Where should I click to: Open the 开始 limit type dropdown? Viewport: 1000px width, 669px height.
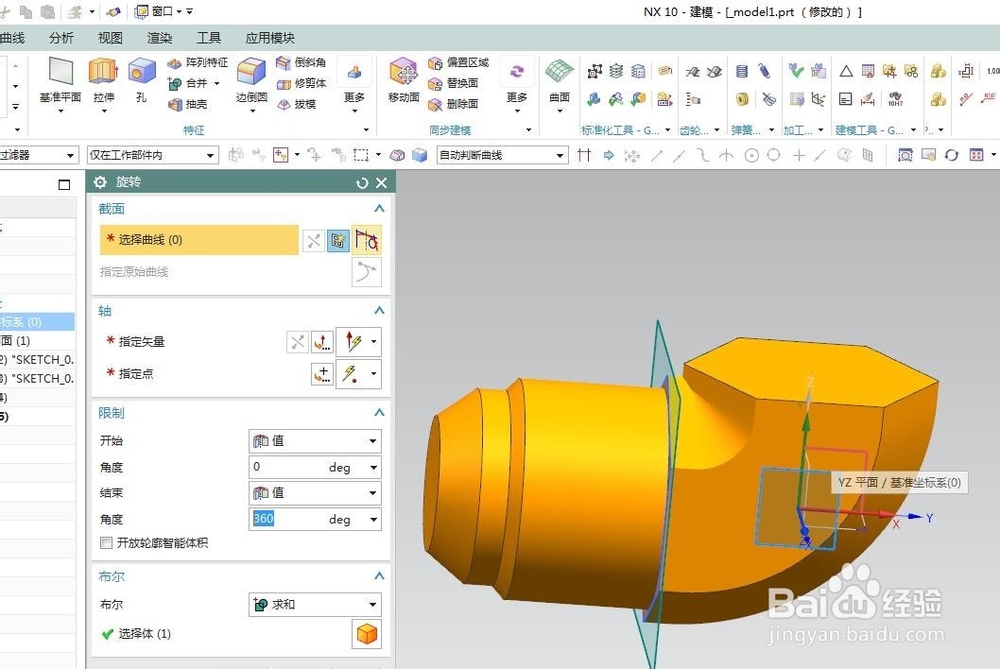click(315, 441)
